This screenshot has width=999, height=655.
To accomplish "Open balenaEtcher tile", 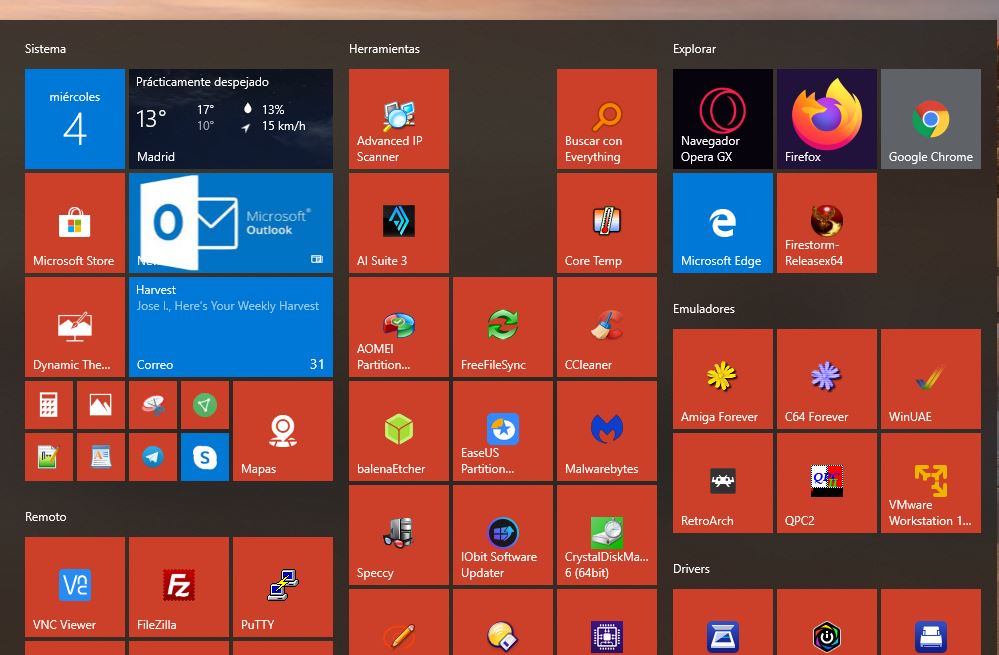I will click(x=399, y=431).
